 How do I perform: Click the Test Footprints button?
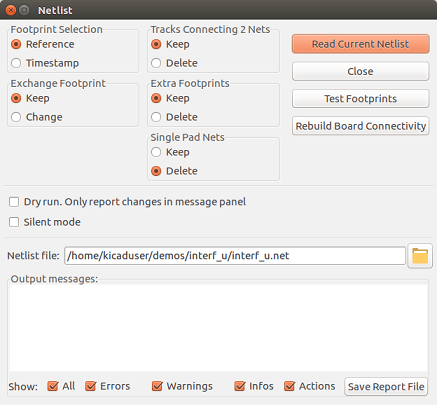360,99
